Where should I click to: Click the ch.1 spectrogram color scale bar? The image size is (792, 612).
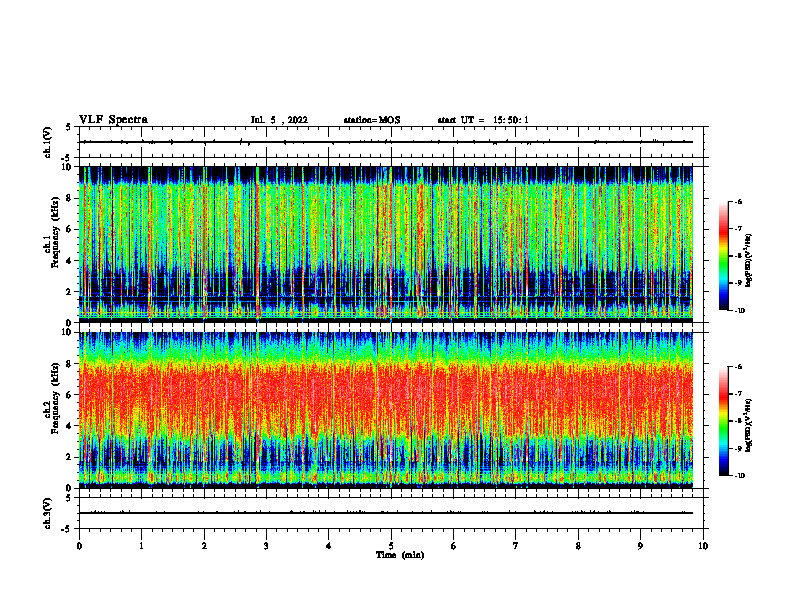coord(723,256)
